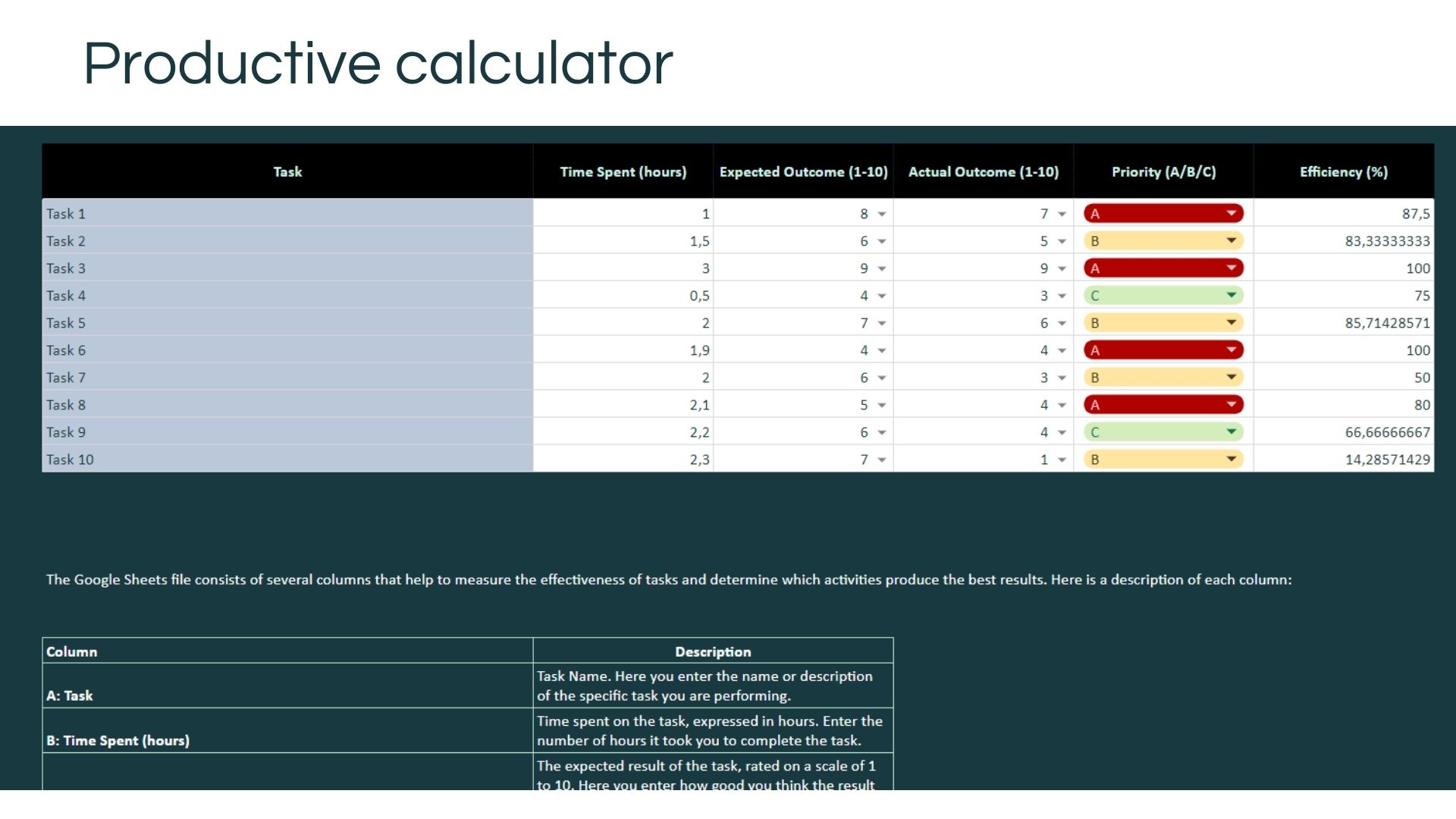Select the Priority (A/B/C) column header
The width and height of the screenshot is (1456, 819).
coord(1163,172)
